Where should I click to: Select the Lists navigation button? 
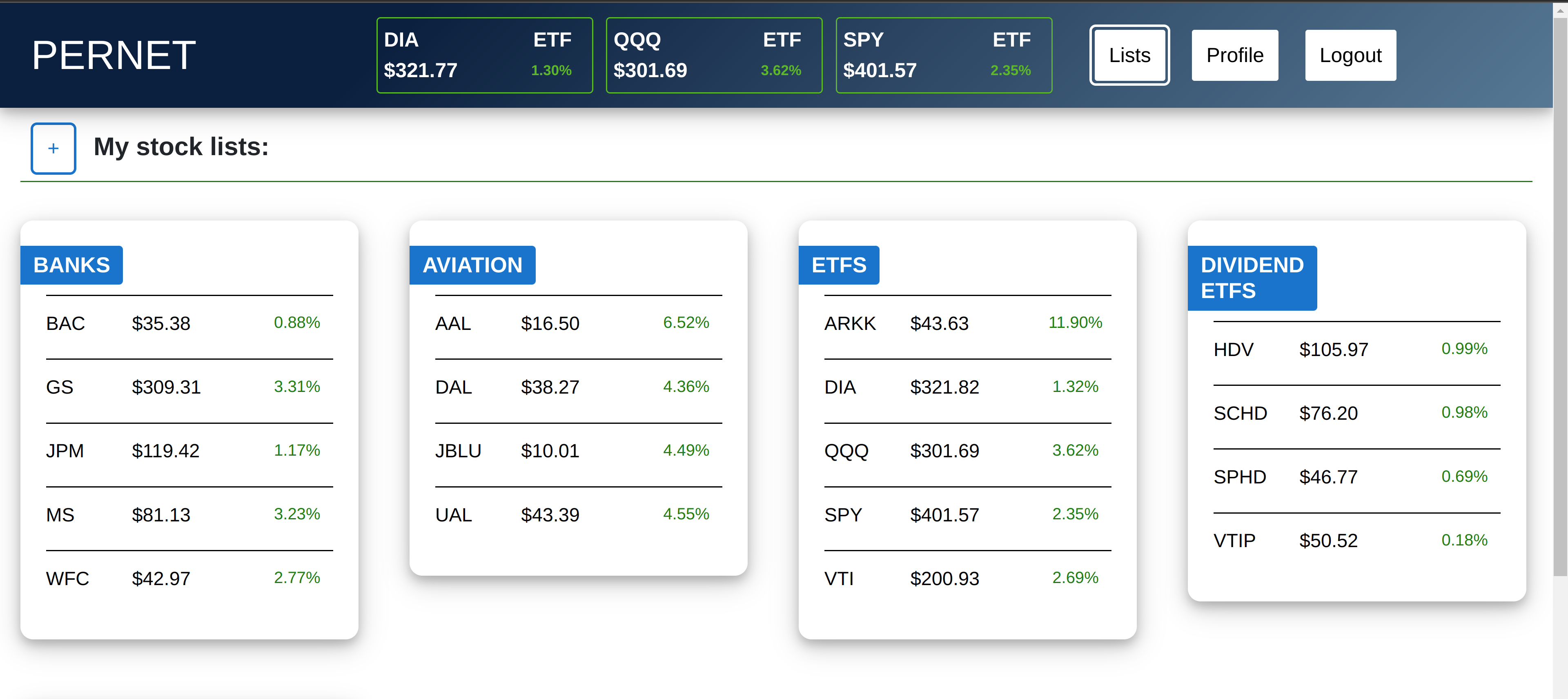(x=1129, y=55)
